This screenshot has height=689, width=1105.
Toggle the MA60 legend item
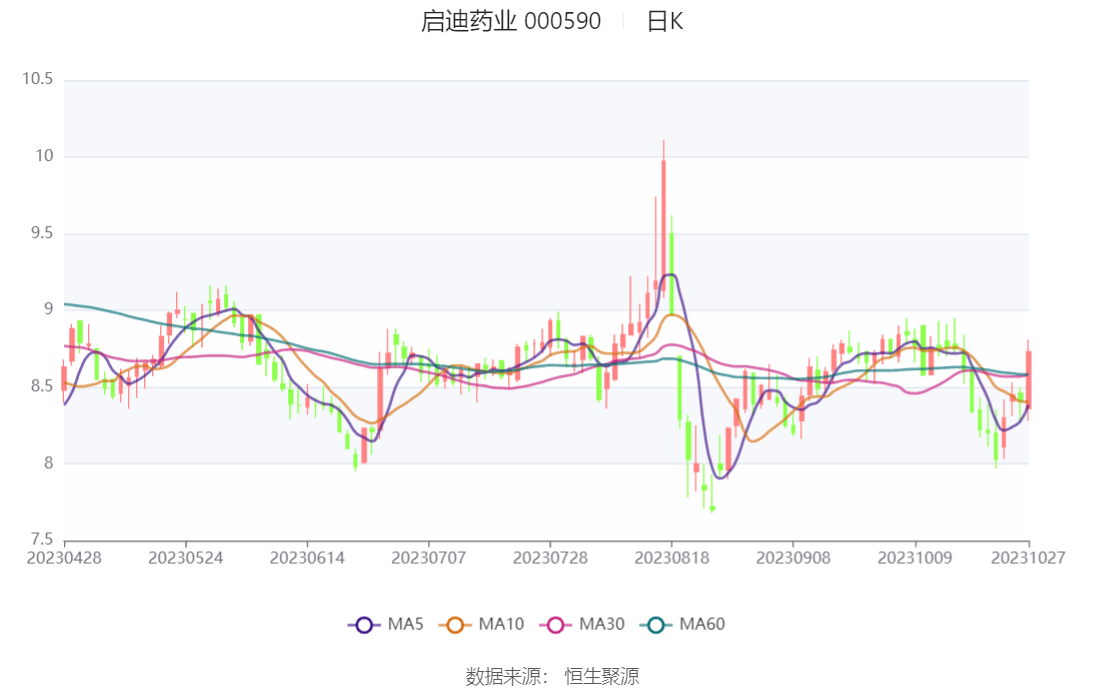click(682, 624)
